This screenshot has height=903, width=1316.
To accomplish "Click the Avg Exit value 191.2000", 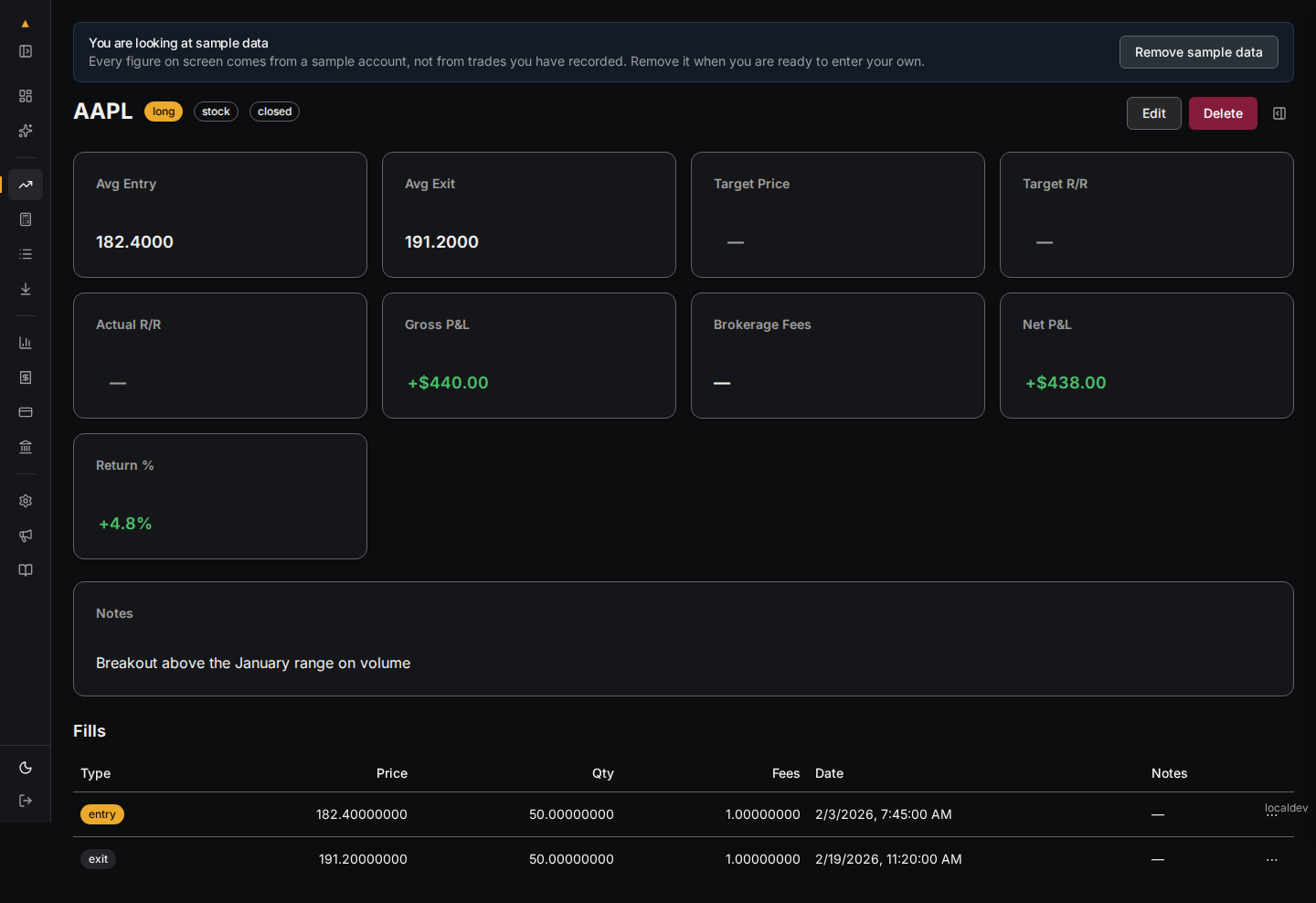I will click(441, 242).
